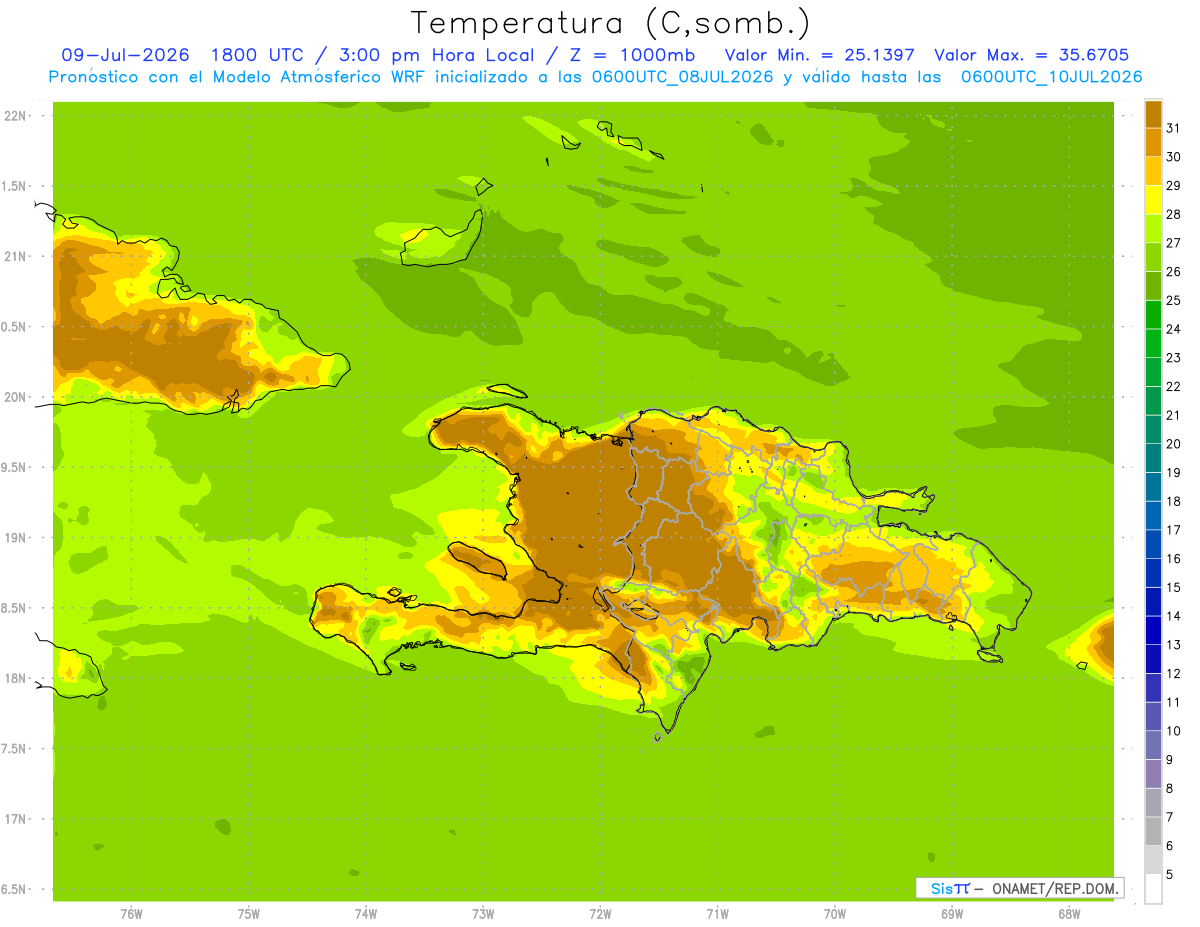
Task: Click legend value "31"
Action: [1174, 128]
